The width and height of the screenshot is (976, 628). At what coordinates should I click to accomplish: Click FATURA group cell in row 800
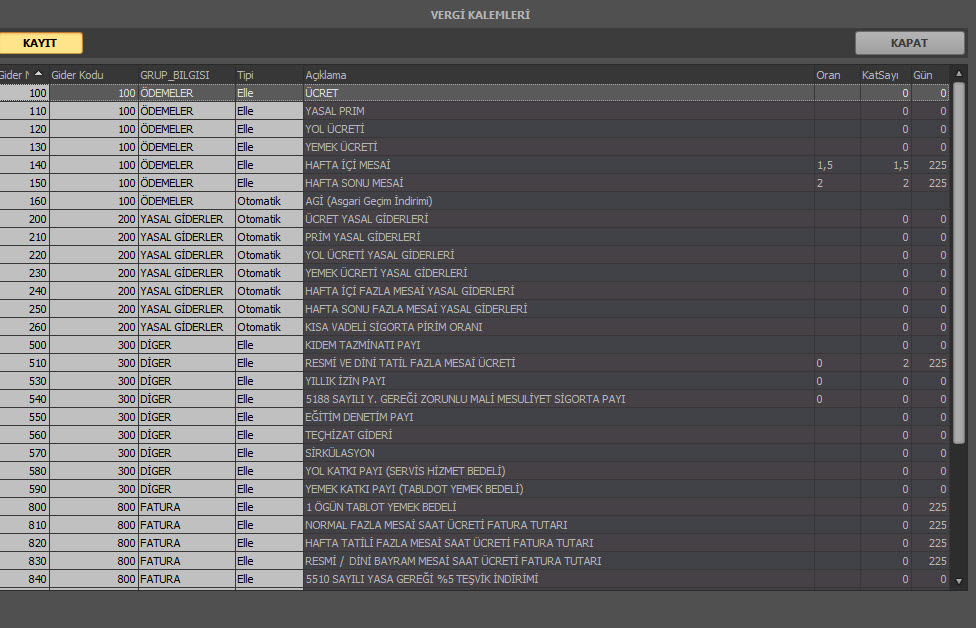click(x=187, y=508)
